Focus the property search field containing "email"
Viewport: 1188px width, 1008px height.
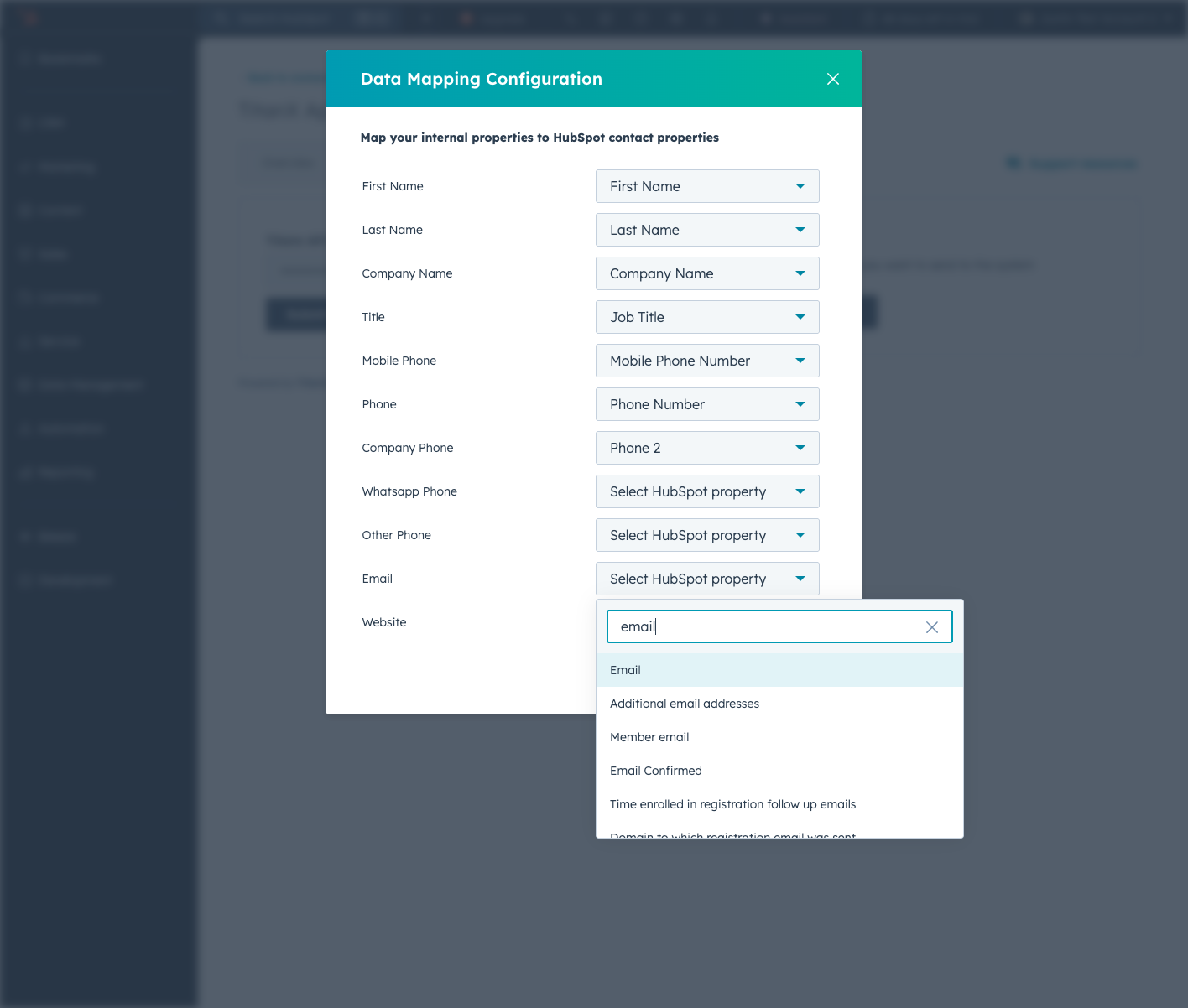coord(779,626)
